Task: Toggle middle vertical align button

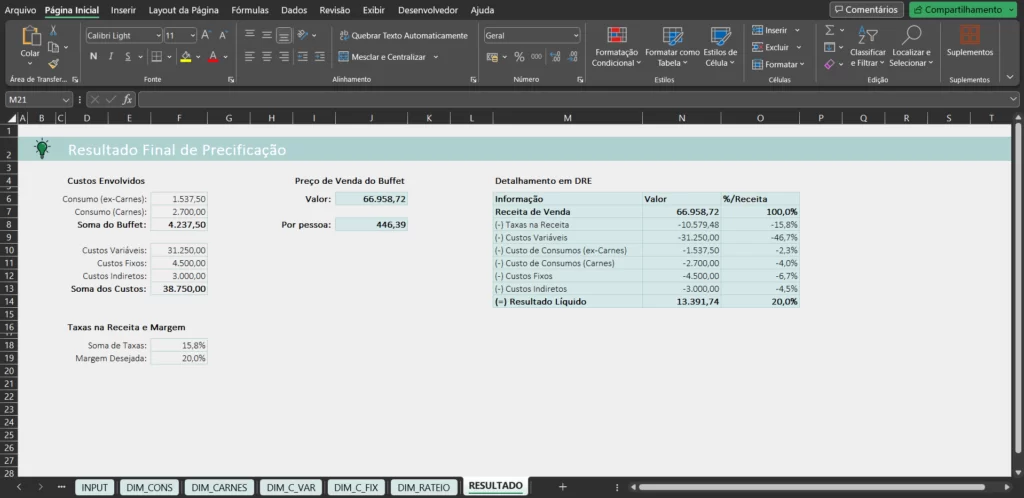Action: pos(266,35)
